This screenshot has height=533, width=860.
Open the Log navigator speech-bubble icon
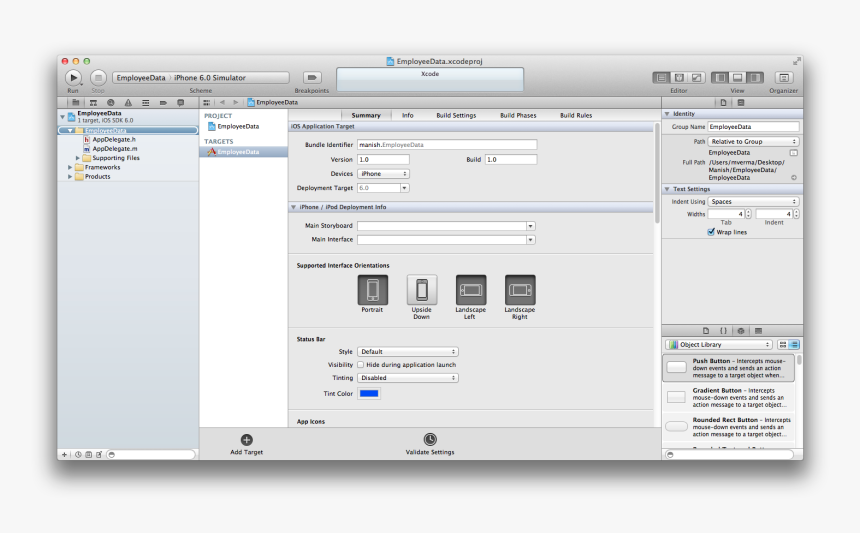click(x=180, y=103)
